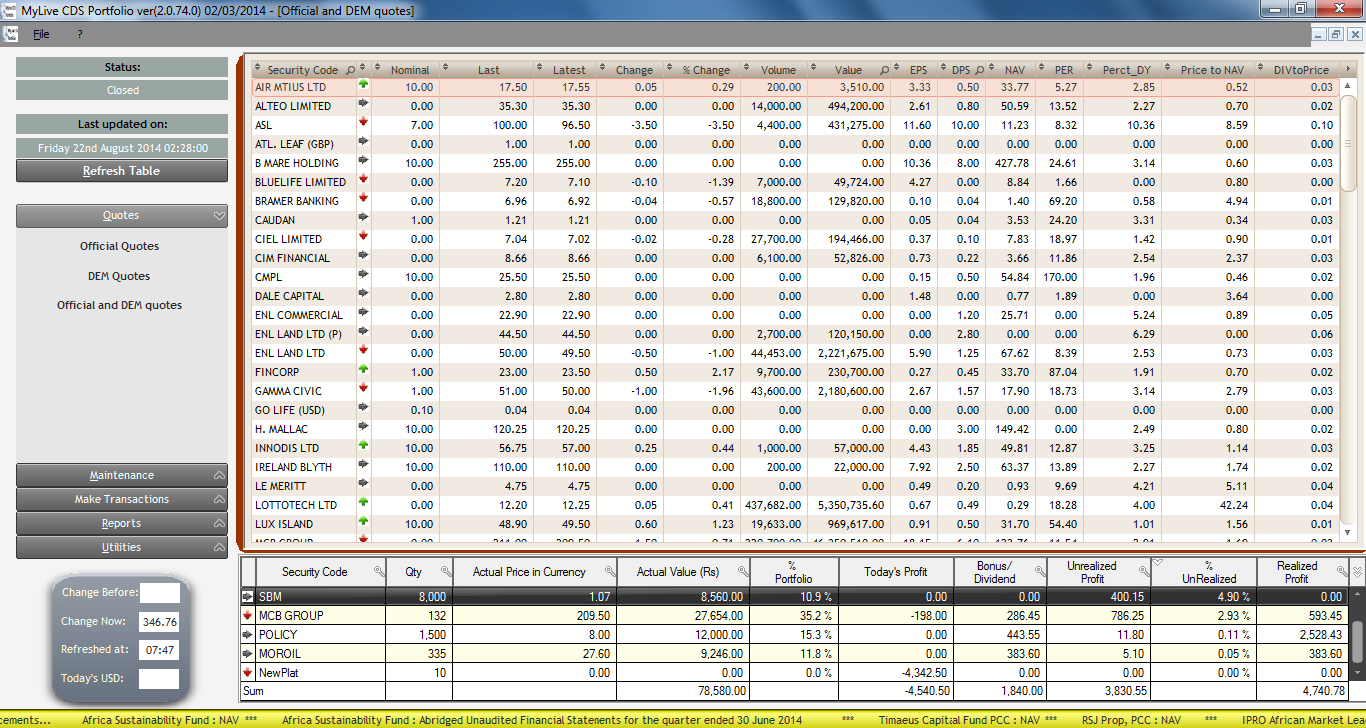Click filter funnel icon beside Unrealized Profit header
This screenshot has height=728, width=1366.
click(1159, 564)
